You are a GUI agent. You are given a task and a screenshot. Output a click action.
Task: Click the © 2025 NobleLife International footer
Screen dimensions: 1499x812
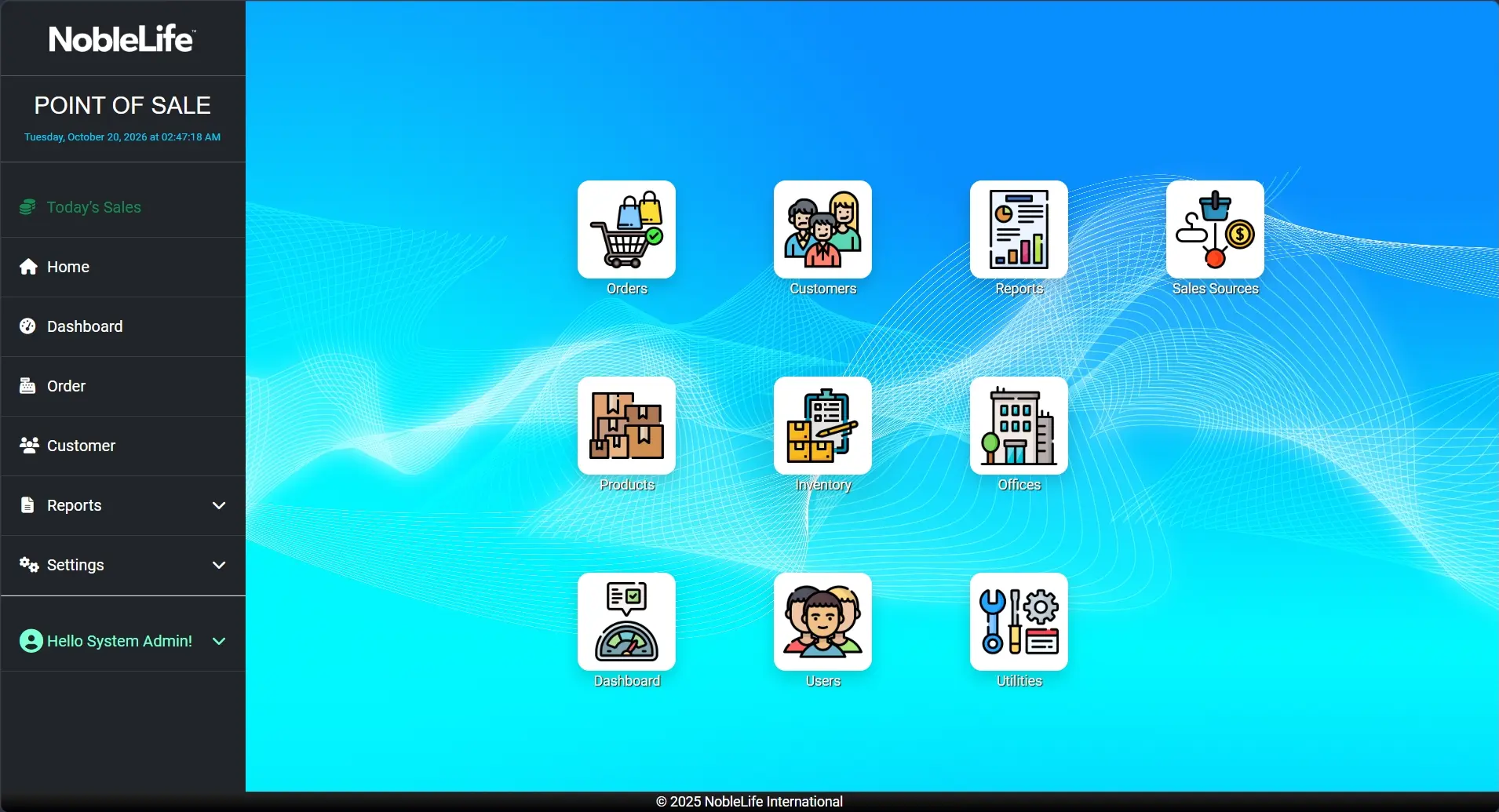(x=749, y=801)
